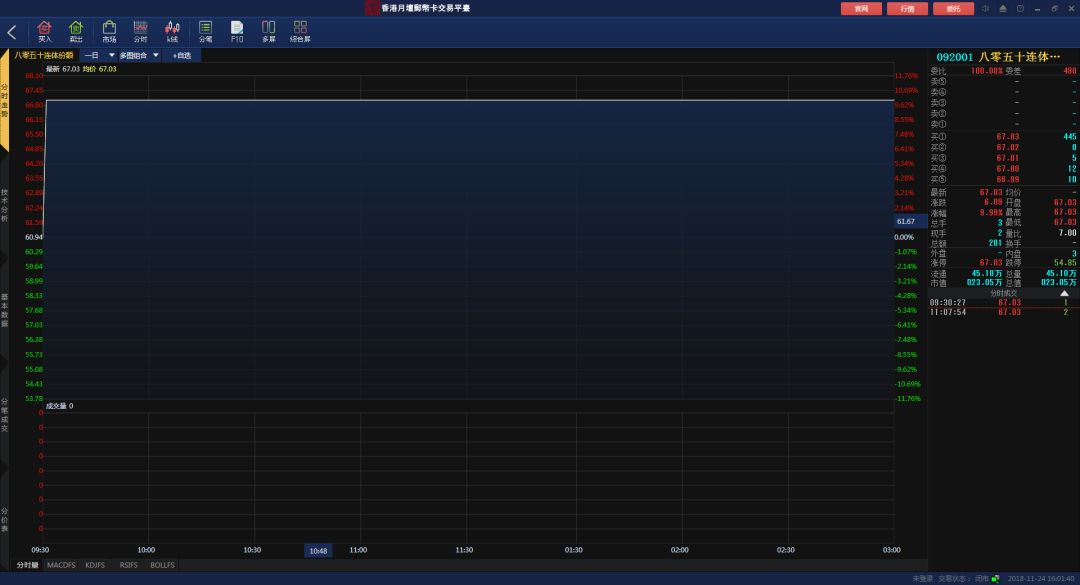Click the 委比 100.00% value
Viewport: 1080px width, 585px height.
986,71
